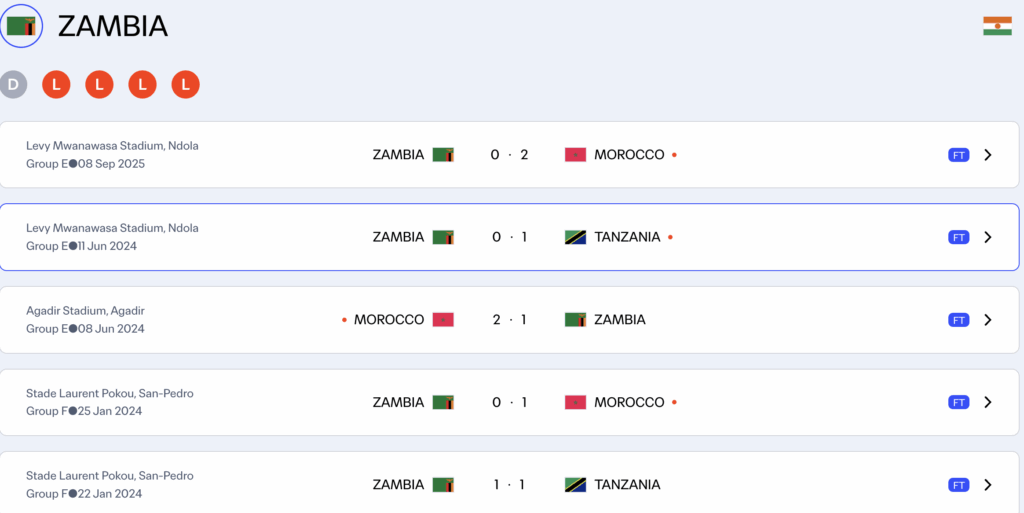The width and height of the screenshot is (1024, 513).
Task: Click the 2 · 1 score in Agadir match
Action: (x=509, y=320)
